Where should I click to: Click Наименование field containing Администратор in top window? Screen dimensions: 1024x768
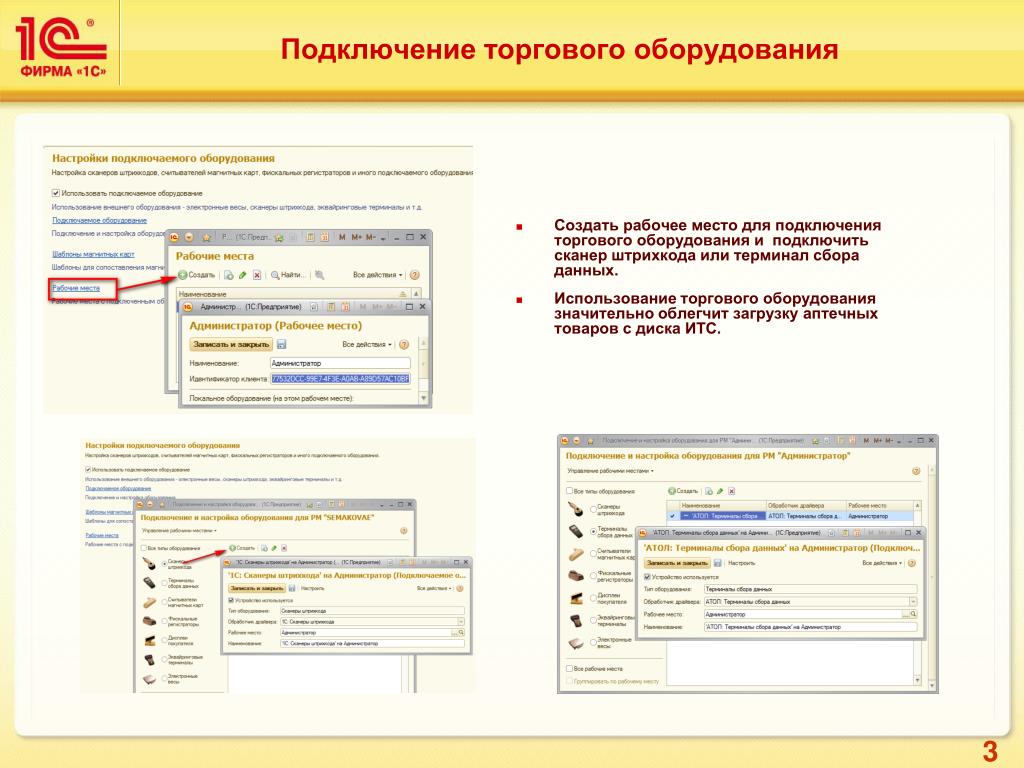click(340, 363)
